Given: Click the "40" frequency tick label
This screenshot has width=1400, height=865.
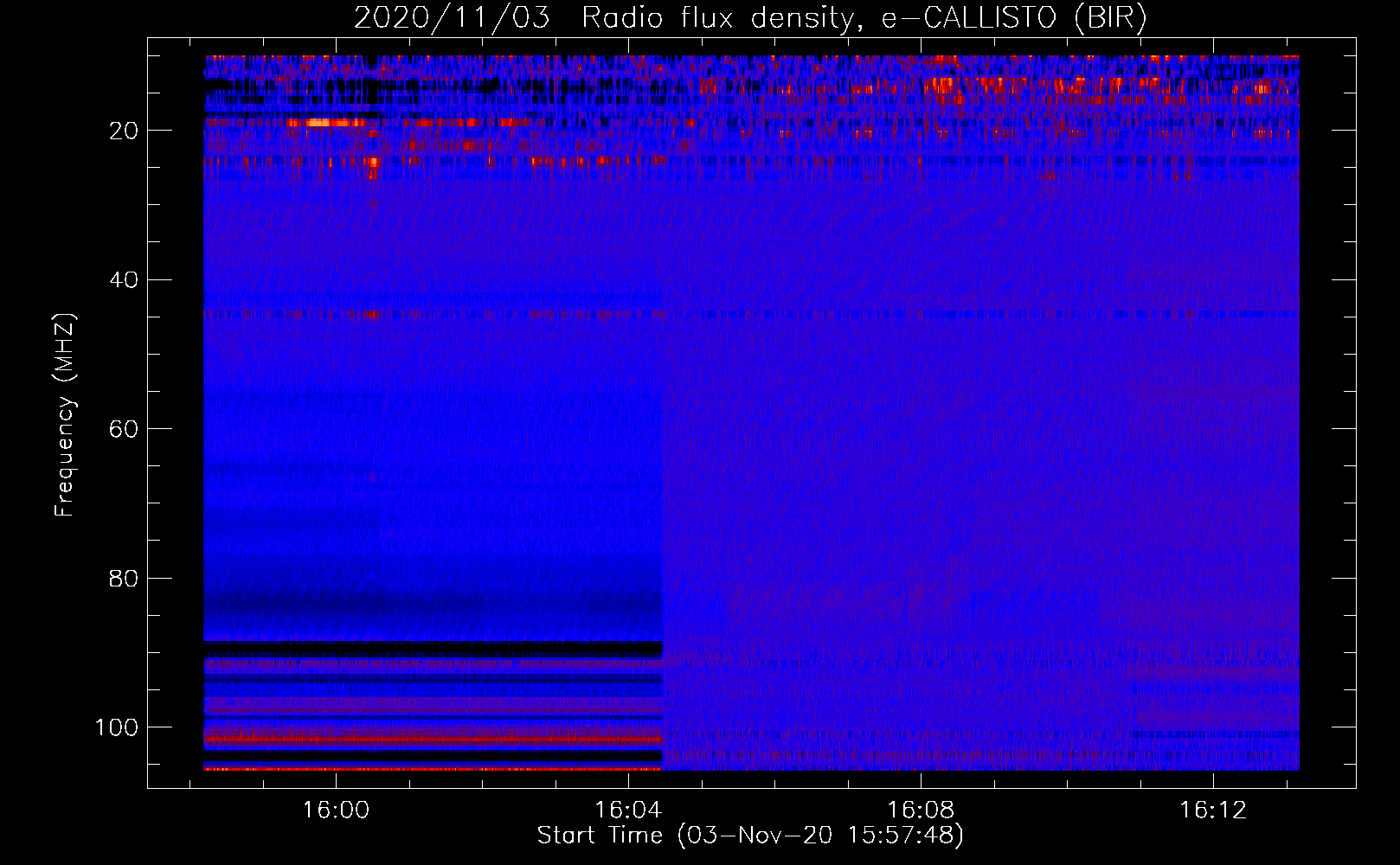Looking at the screenshot, I should 124,280.
